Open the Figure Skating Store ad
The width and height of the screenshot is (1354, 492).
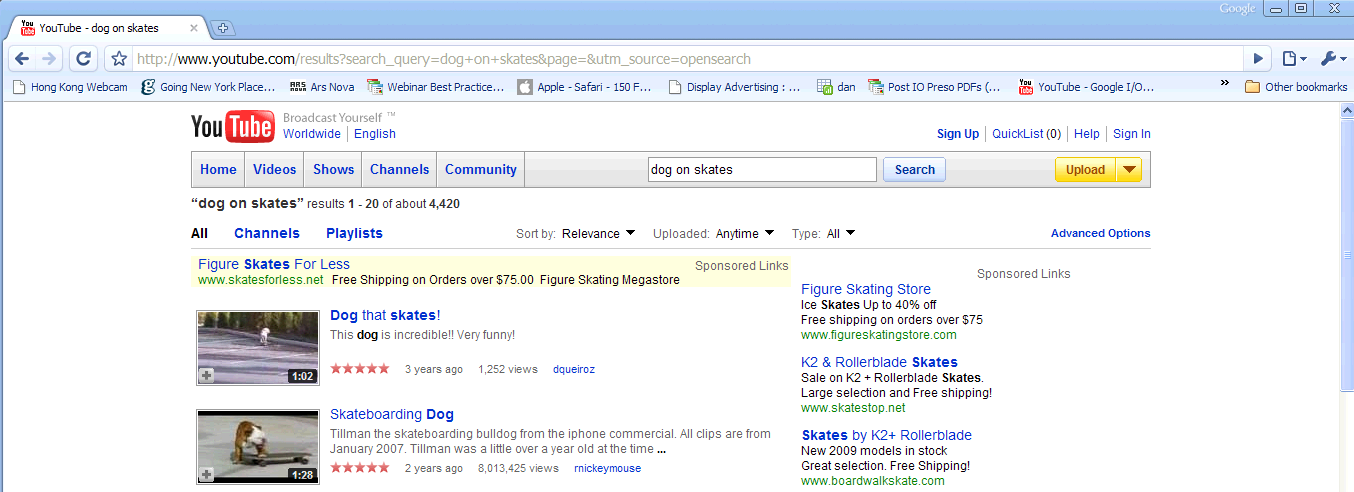[x=866, y=289]
